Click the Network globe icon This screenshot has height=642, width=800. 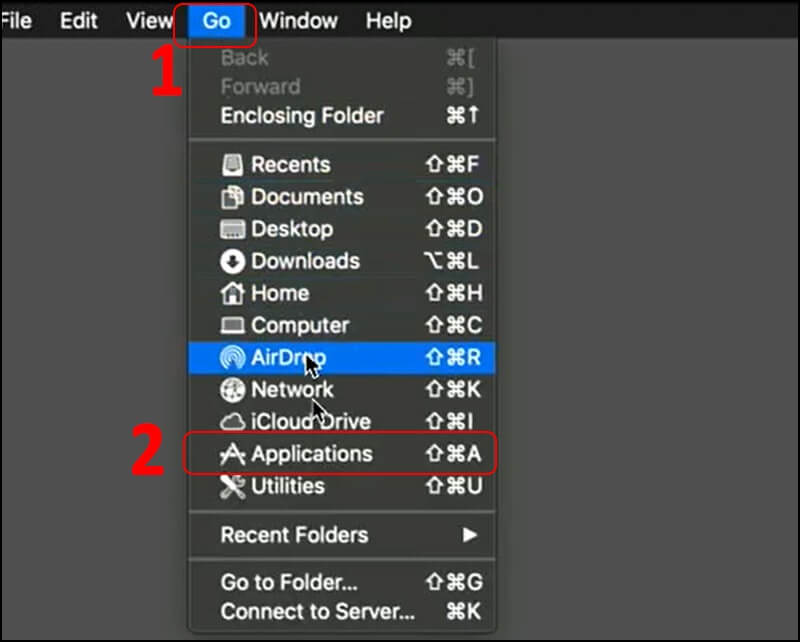point(232,389)
